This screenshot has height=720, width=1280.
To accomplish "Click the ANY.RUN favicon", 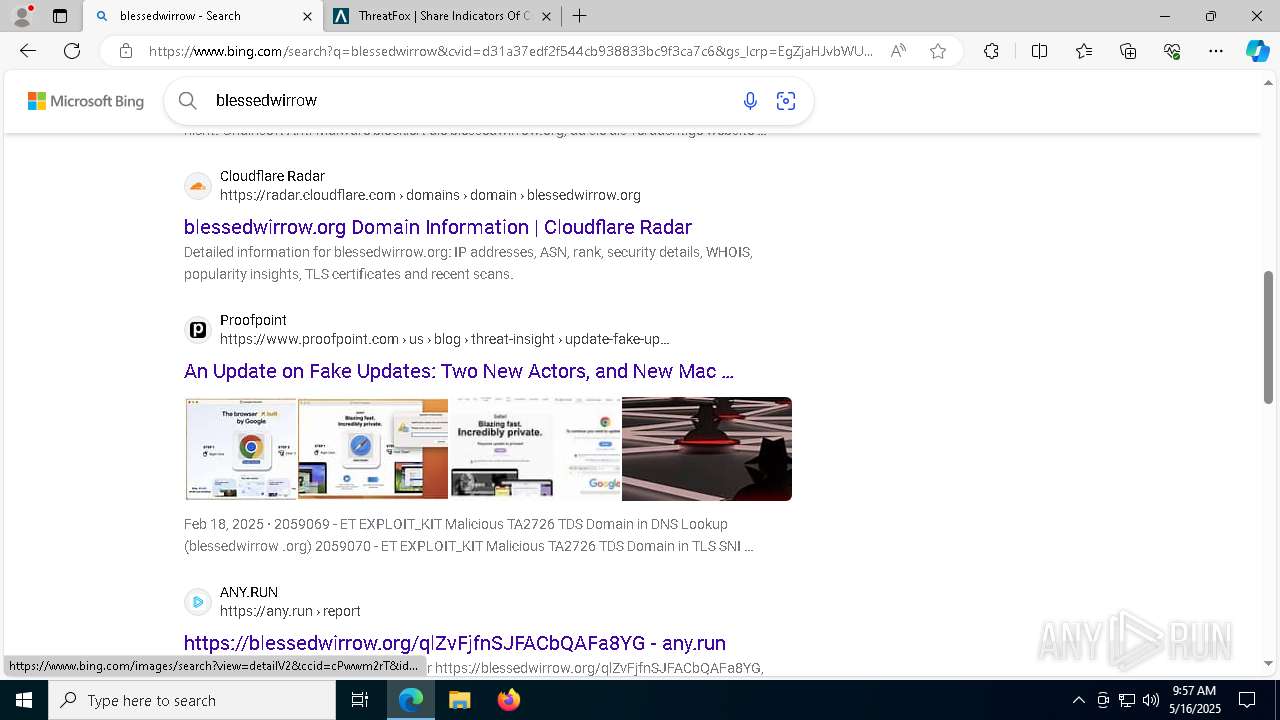I will coord(198,602).
